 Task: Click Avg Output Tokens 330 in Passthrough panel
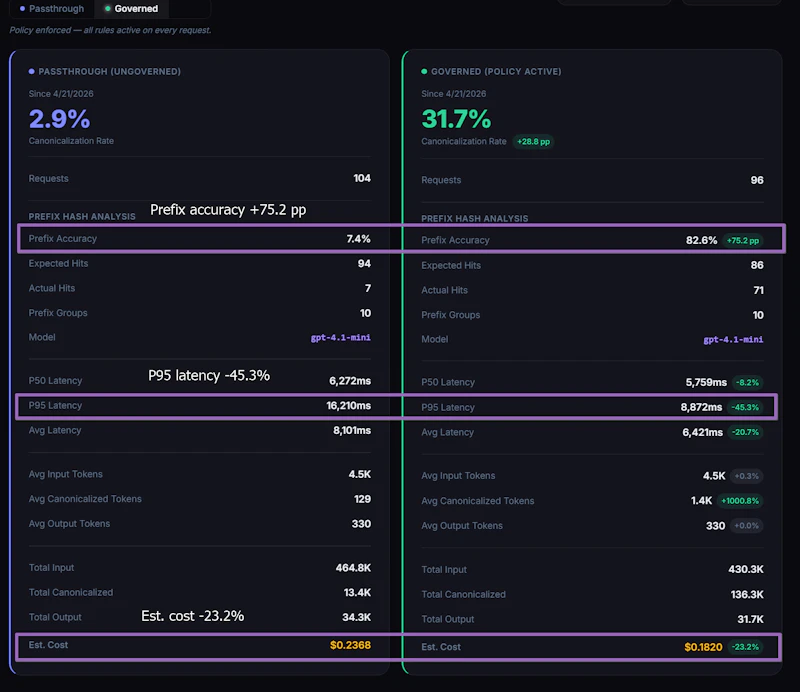[x=361, y=524]
